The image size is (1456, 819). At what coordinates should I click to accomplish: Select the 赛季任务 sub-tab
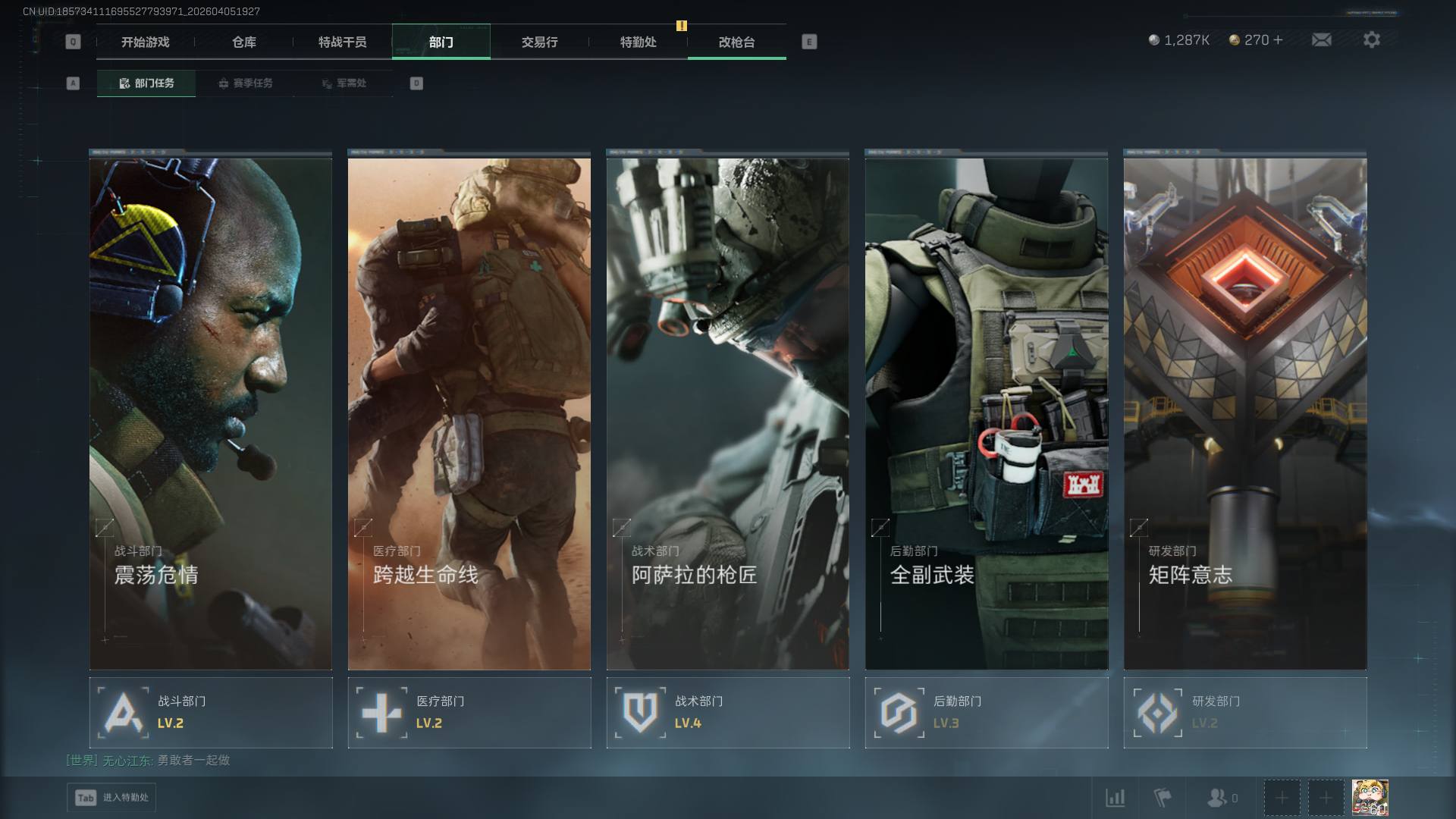click(x=245, y=83)
